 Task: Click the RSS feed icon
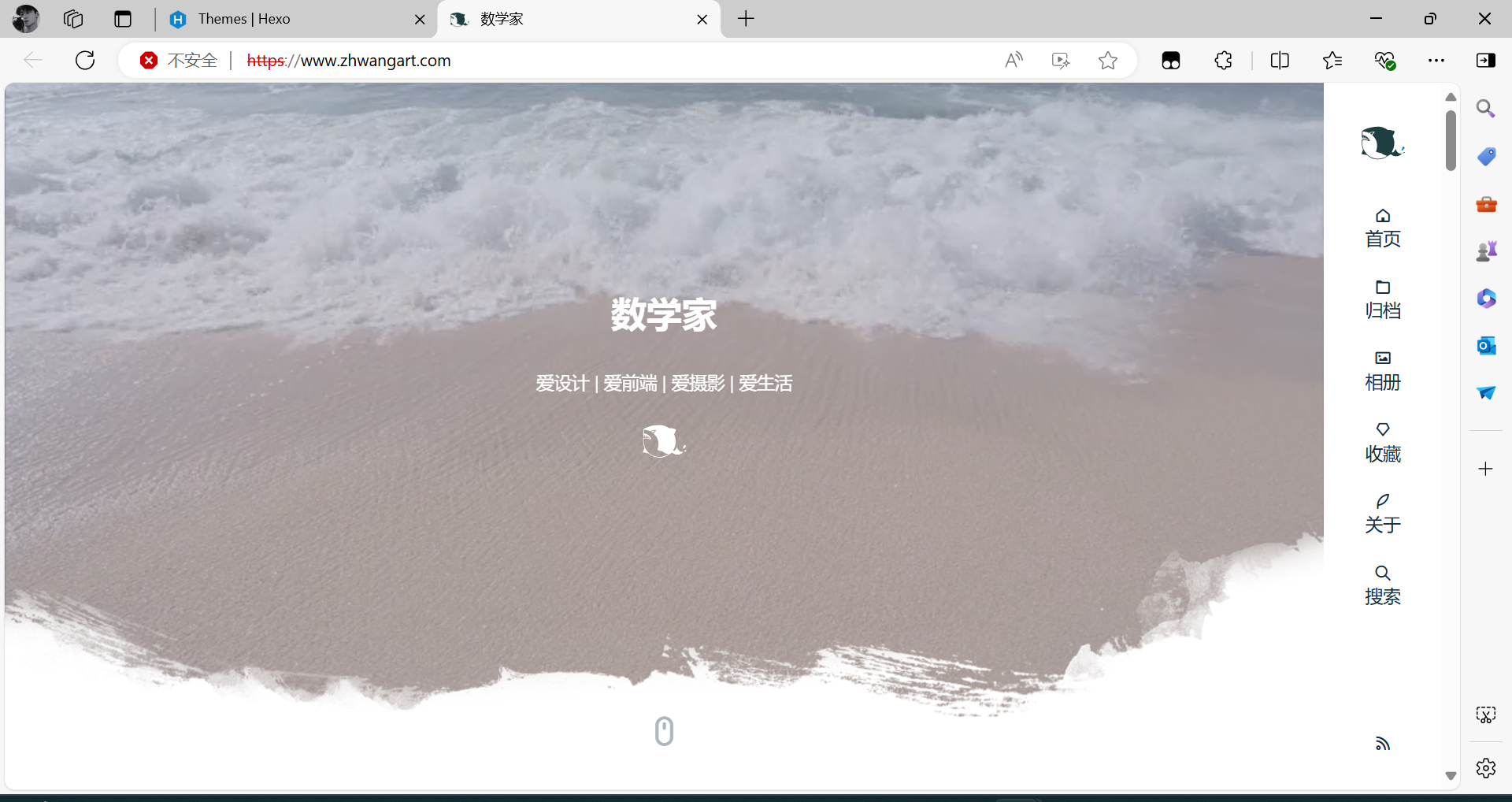tap(1383, 744)
